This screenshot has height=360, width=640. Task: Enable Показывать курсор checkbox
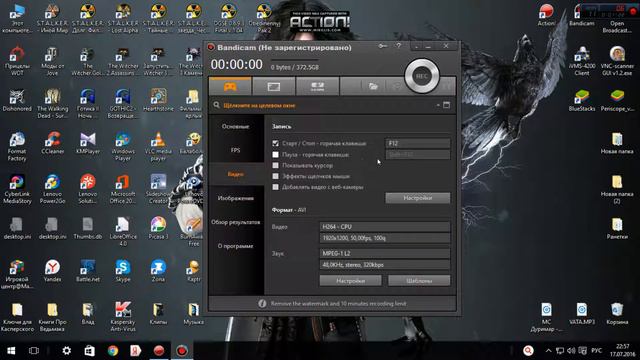pyautogui.click(x=276, y=165)
